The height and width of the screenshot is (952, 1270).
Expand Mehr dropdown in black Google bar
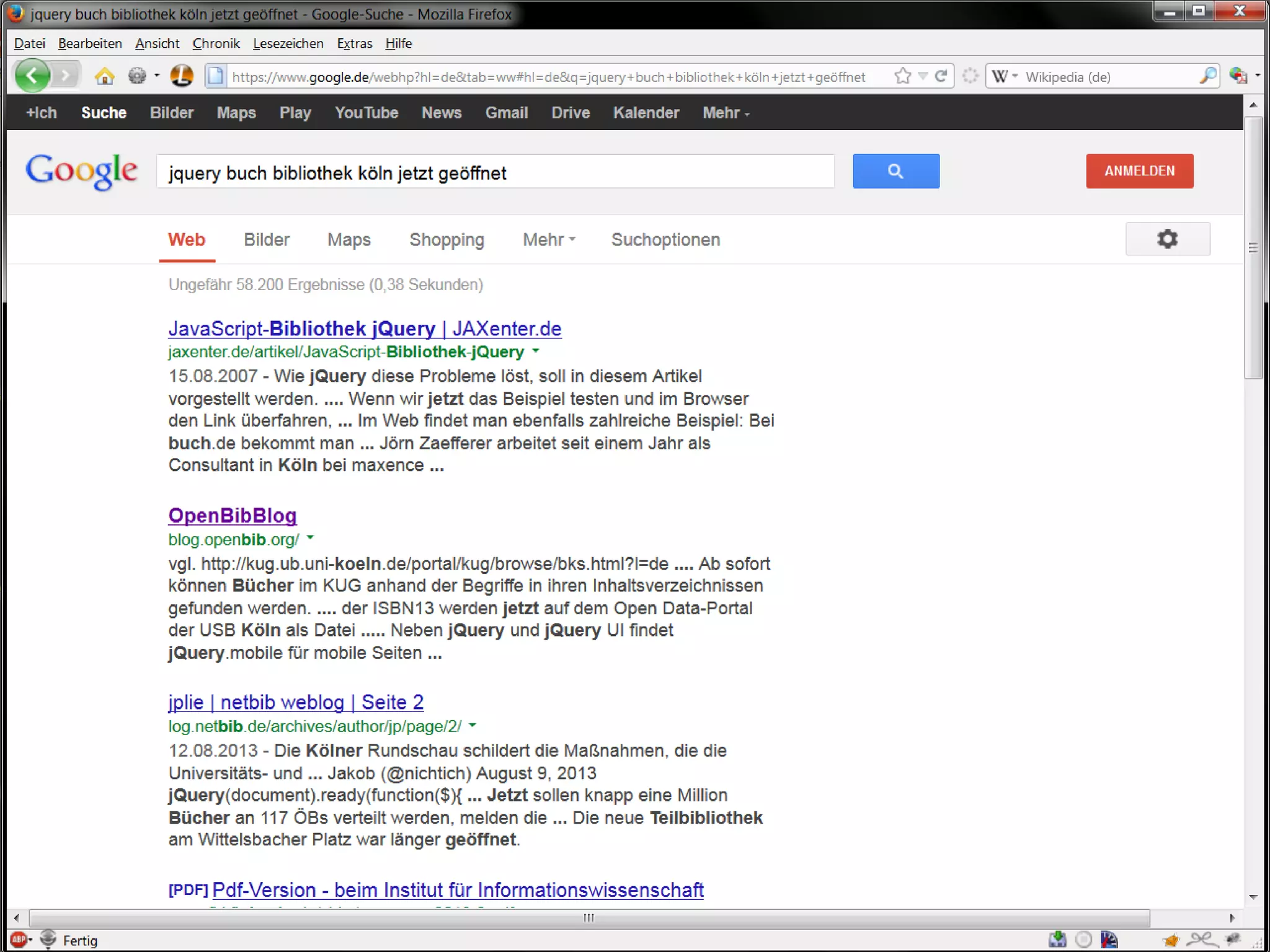click(x=726, y=113)
